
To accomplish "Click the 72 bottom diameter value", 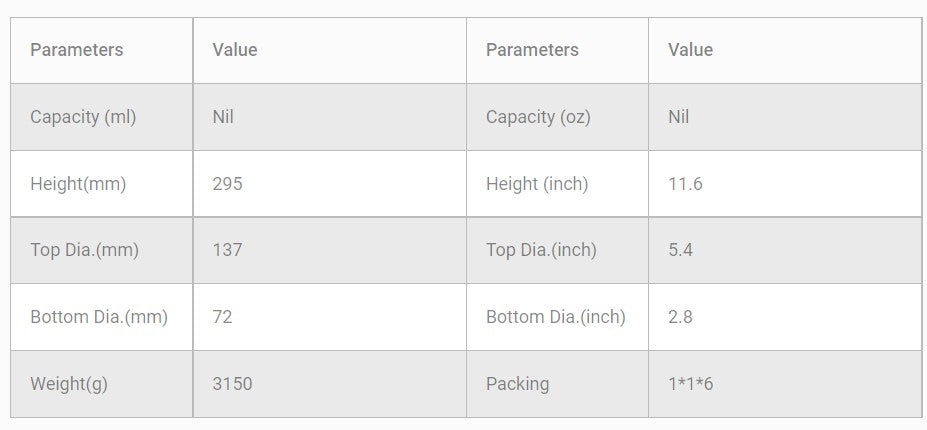I will click(223, 317).
